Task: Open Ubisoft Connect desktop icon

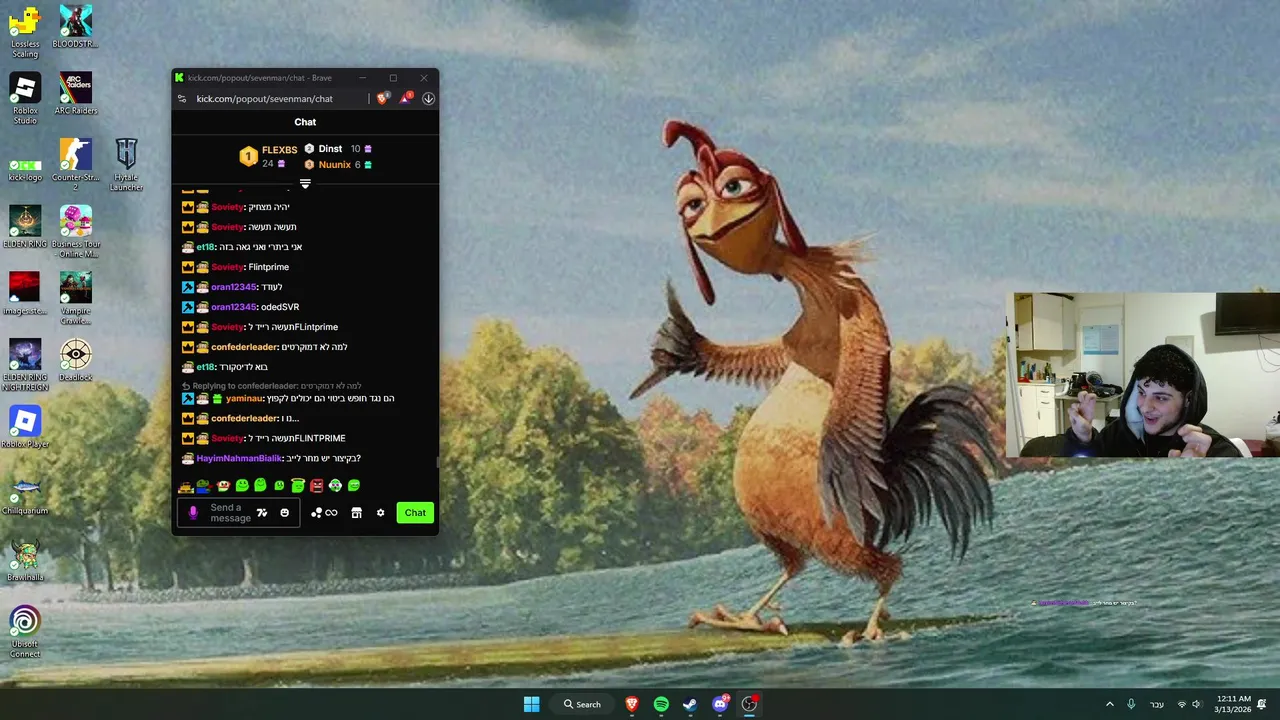Action: tap(25, 632)
